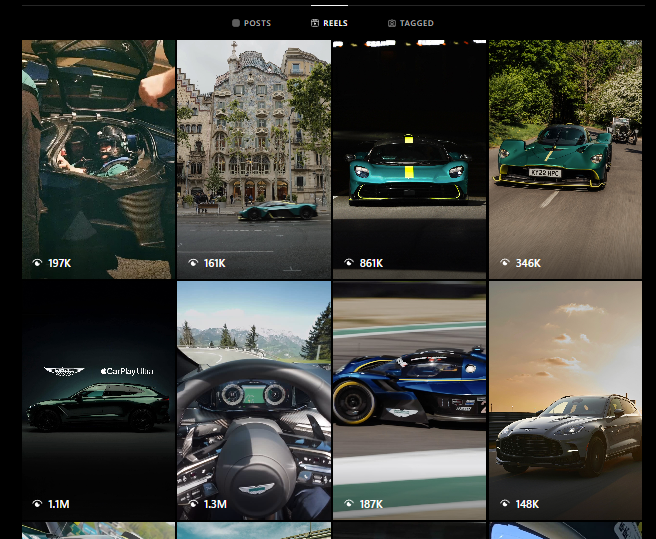Open the blue race car reel
Image resolution: width=656 pixels, height=539 pixels.
click(x=409, y=400)
